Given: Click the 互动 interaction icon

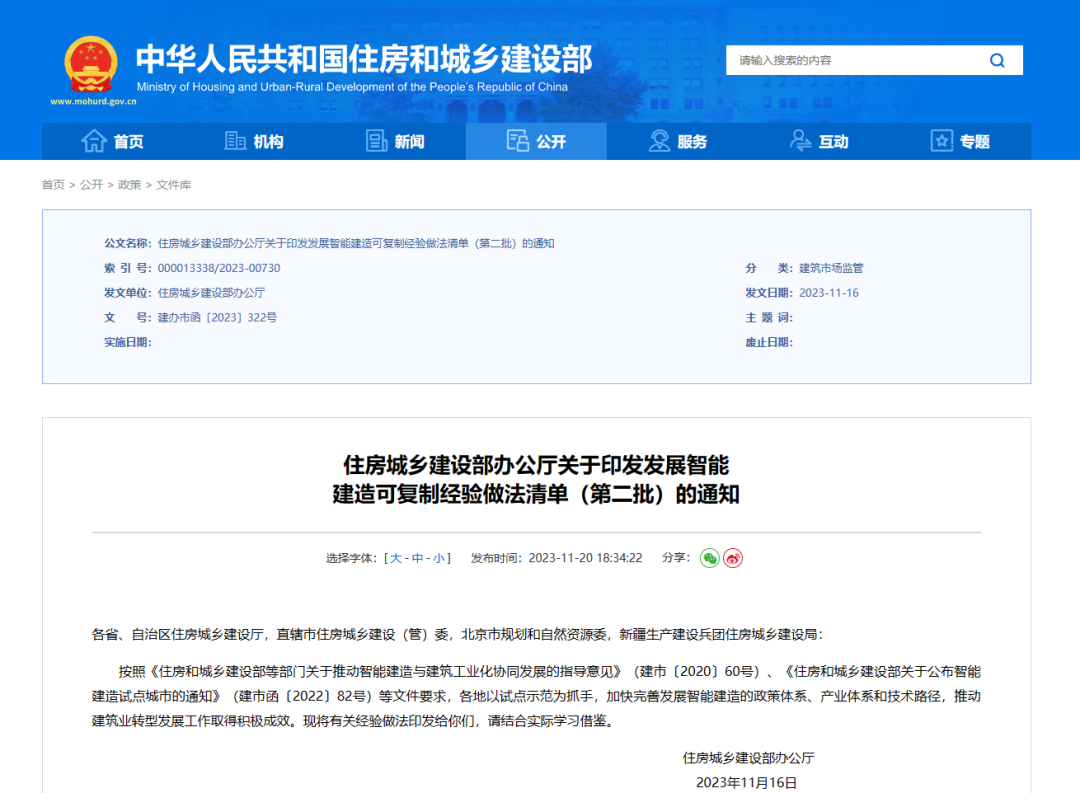Looking at the screenshot, I should point(800,141).
